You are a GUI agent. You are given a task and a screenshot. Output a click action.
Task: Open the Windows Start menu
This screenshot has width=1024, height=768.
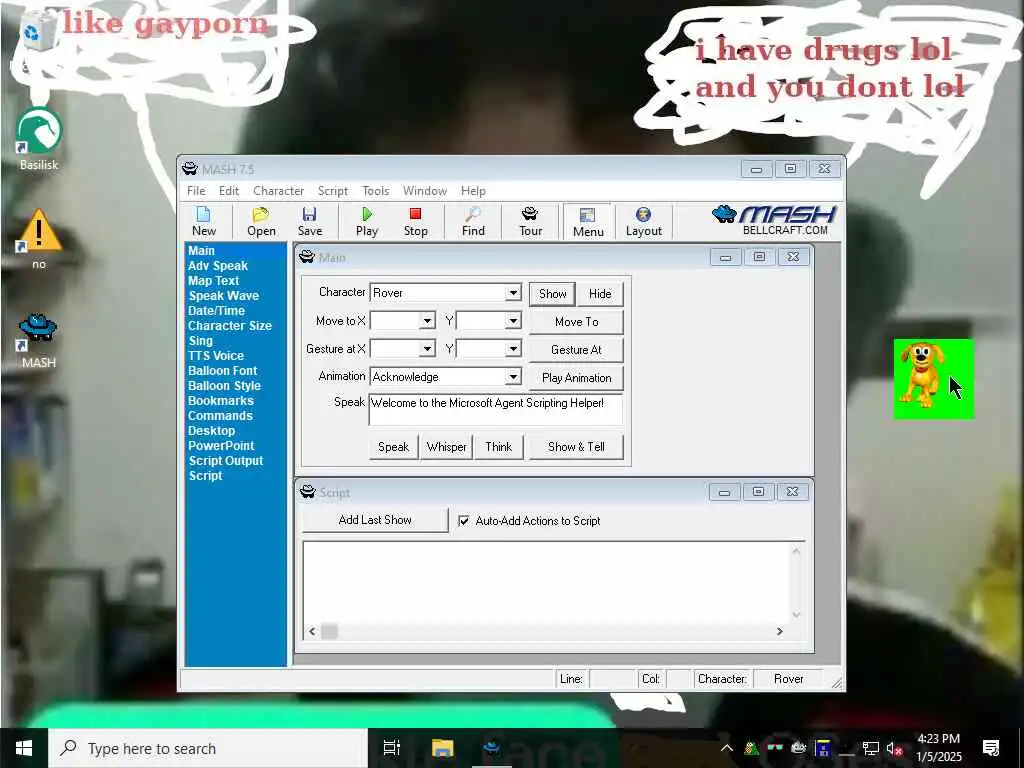24,748
